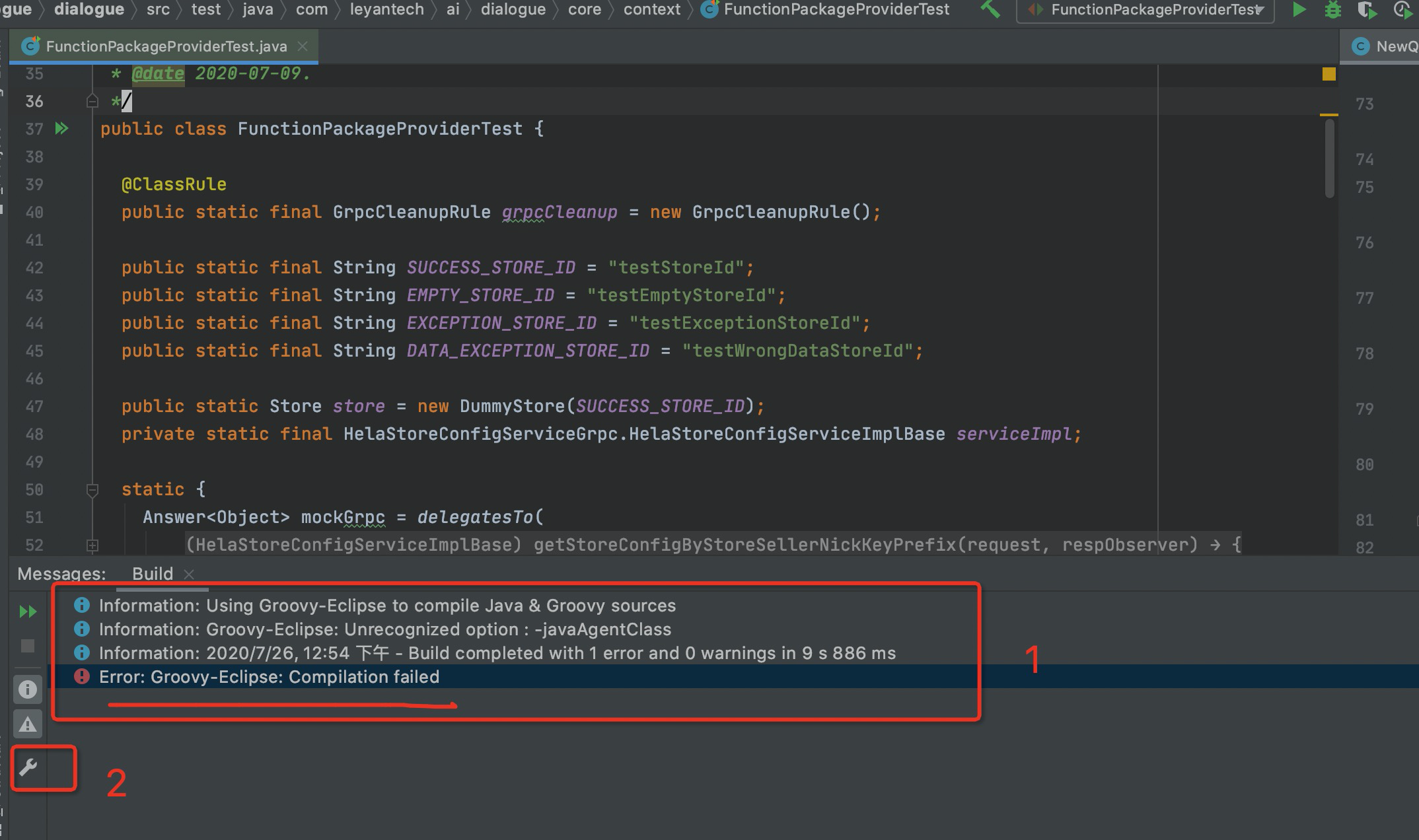Click the editor's vertical scrollbar thumb

1329,158
